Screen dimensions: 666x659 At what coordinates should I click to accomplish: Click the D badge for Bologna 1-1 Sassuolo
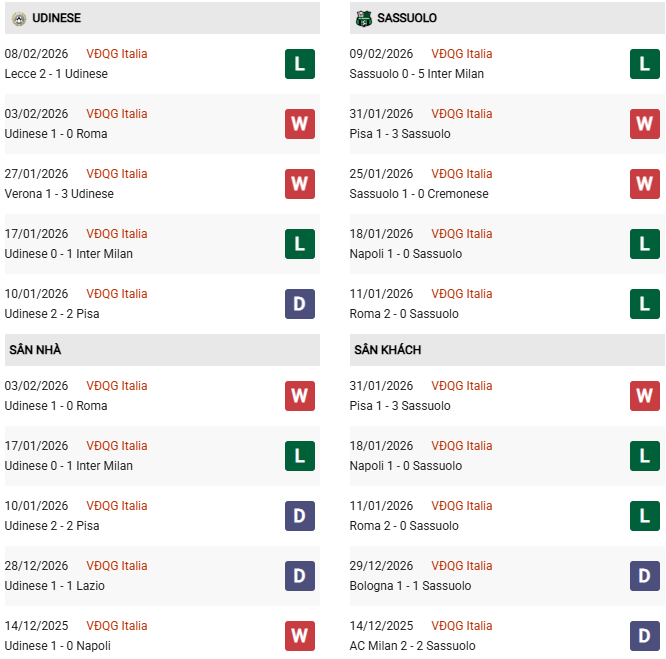645,576
